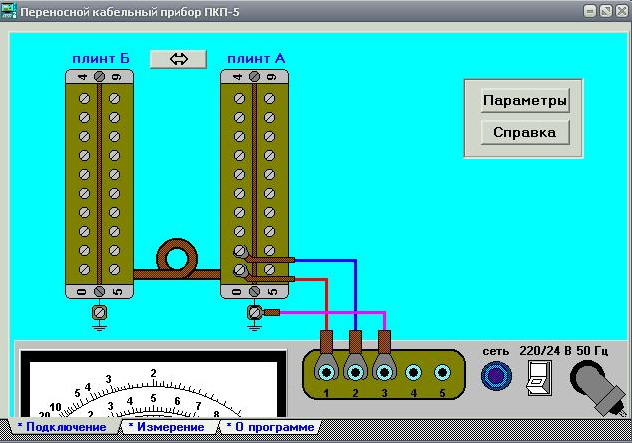Close the ПКП-5 window
The height and width of the screenshot is (443, 632).
click(622, 11)
